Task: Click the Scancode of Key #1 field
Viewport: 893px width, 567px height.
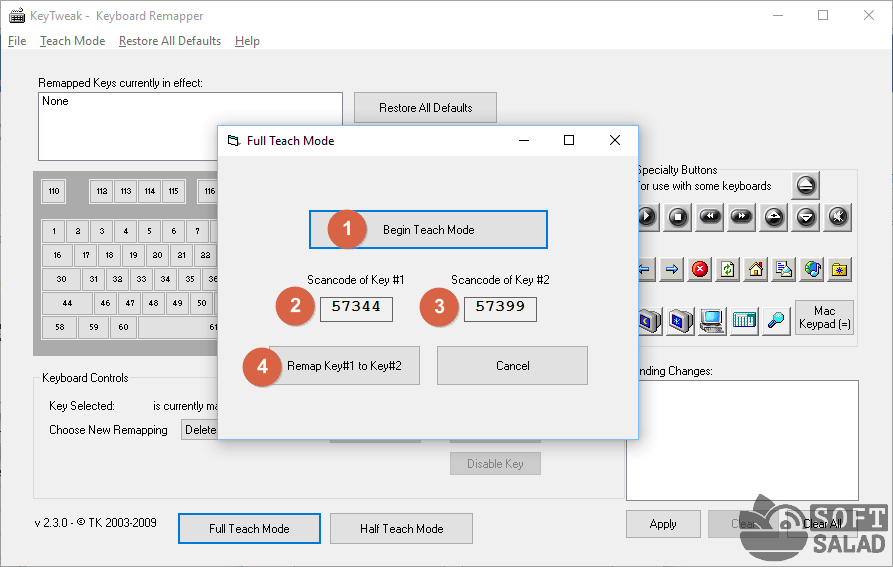Action: click(356, 307)
